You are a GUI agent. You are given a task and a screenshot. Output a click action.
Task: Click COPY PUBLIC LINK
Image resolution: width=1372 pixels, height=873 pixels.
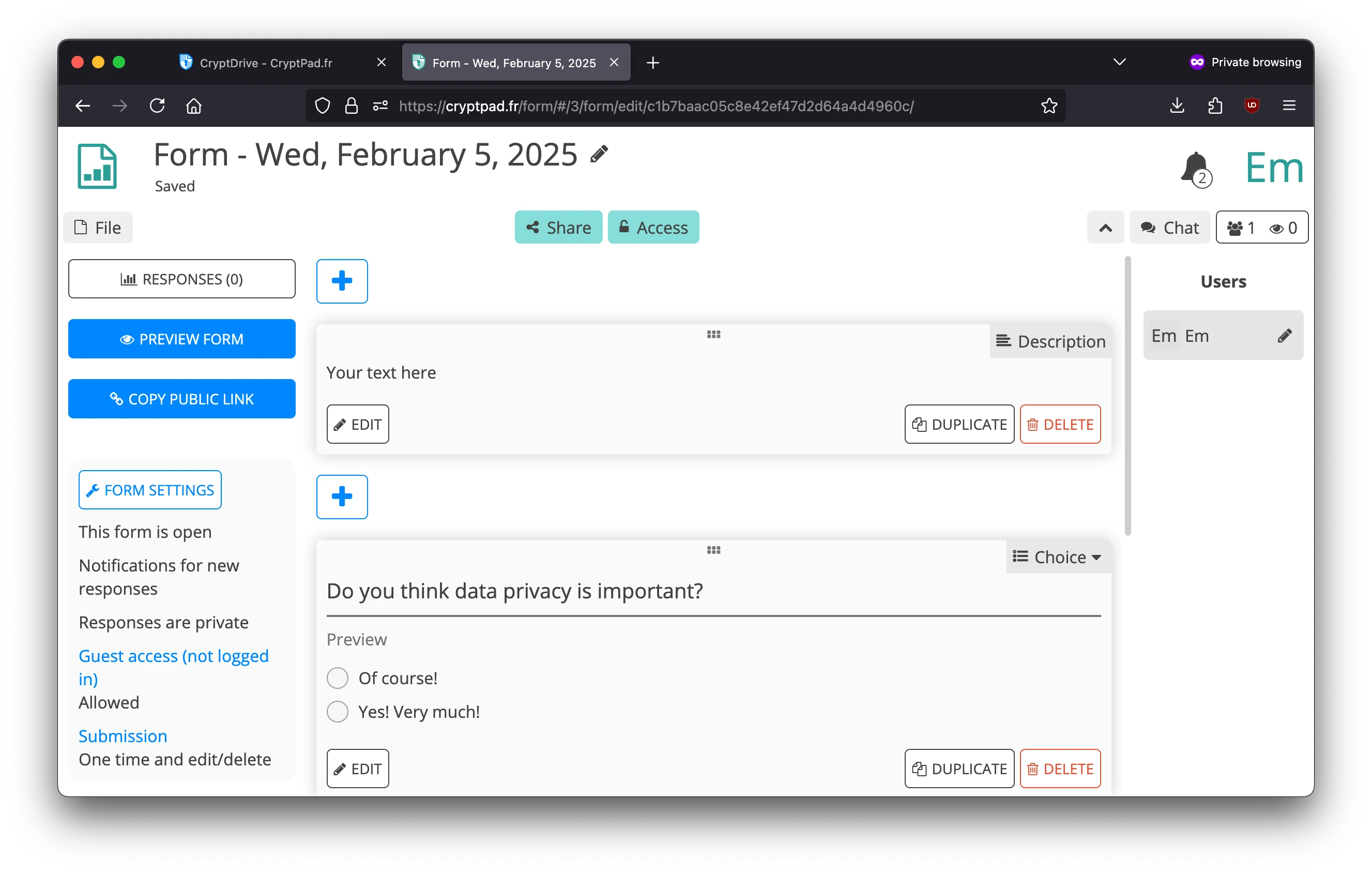click(182, 398)
